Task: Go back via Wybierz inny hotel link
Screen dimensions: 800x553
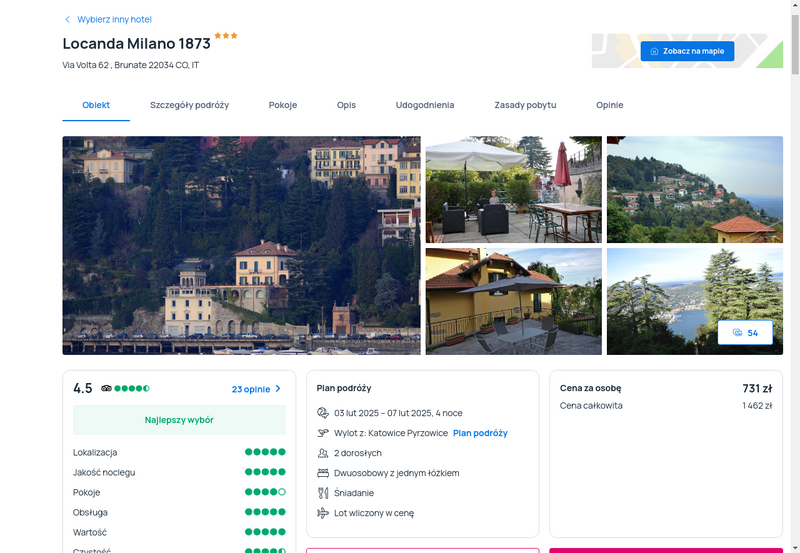Action: 114,19
